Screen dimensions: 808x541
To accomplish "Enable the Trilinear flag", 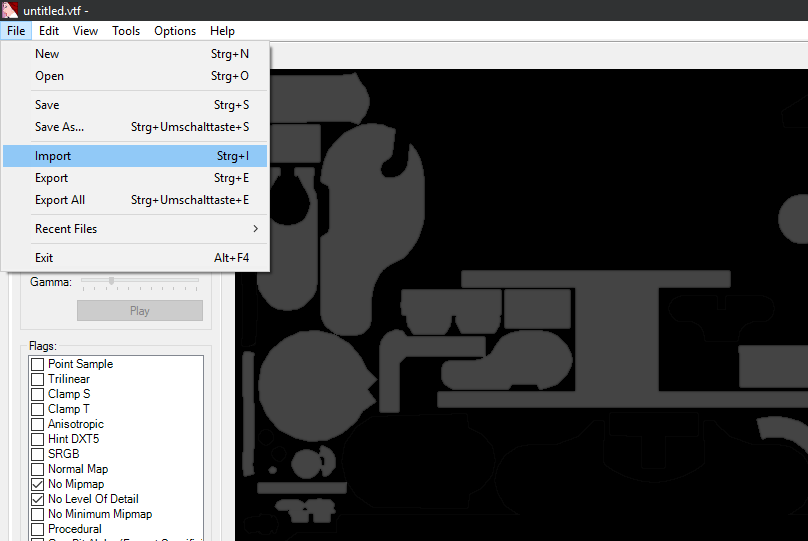I will pyautogui.click(x=37, y=379).
